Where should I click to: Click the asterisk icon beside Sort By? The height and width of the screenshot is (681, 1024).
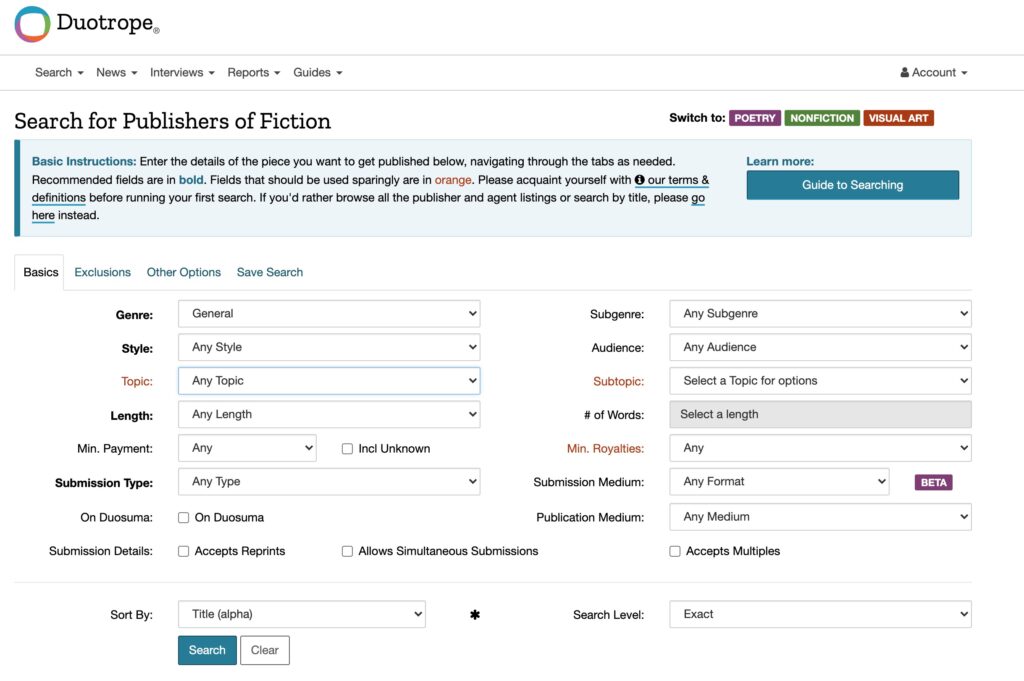(x=475, y=615)
